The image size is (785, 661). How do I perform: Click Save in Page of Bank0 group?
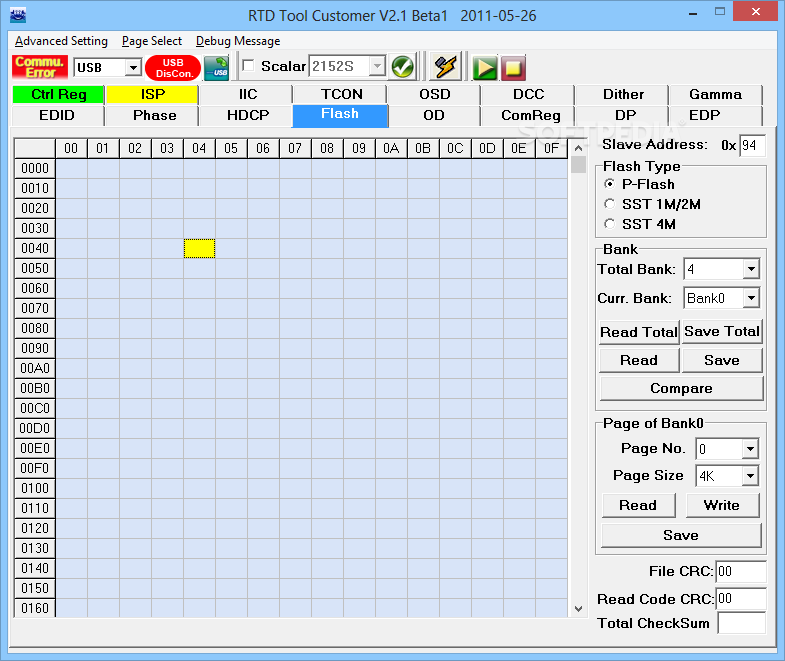click(x=681, y=535)
